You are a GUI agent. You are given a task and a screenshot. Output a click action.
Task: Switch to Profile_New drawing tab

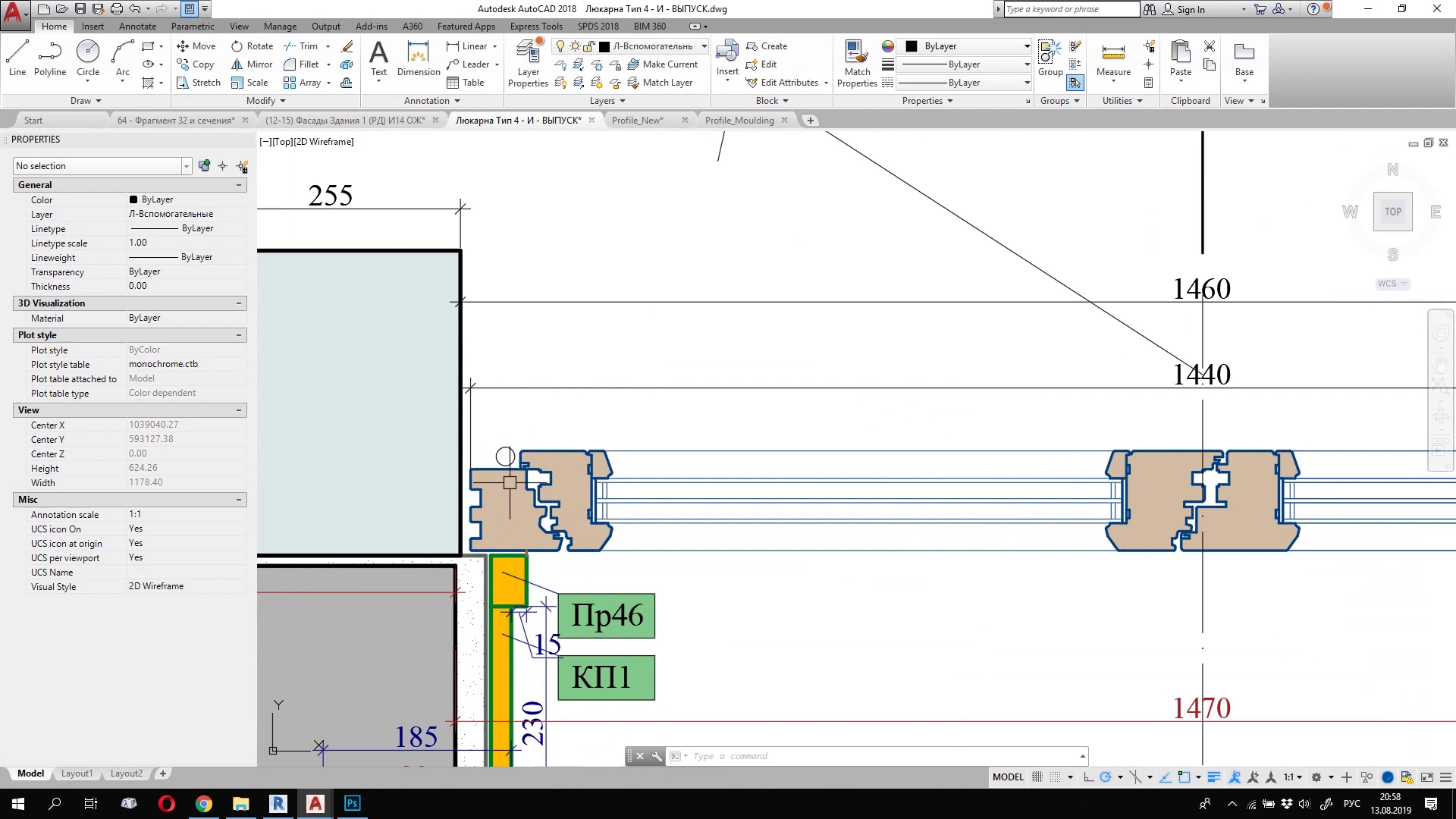(x=637, y=121)
